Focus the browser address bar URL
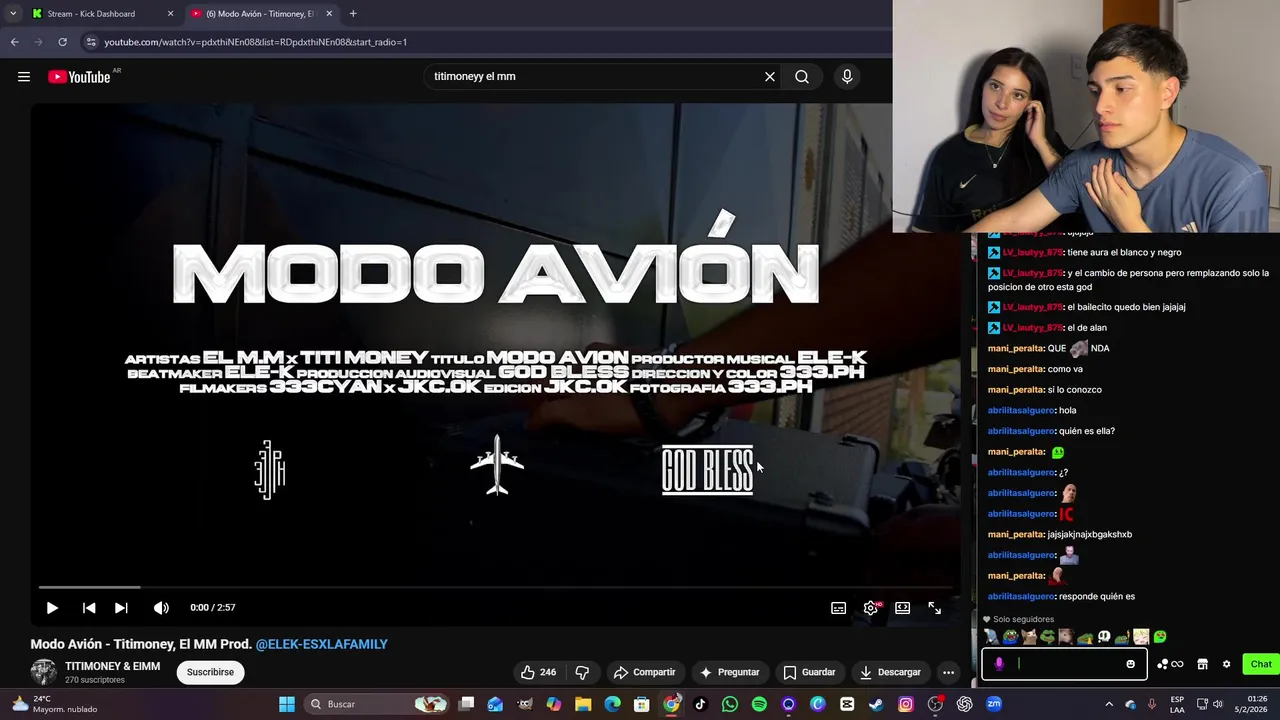1280x720 pixels. pyautogui.click(x=255, y=42)
